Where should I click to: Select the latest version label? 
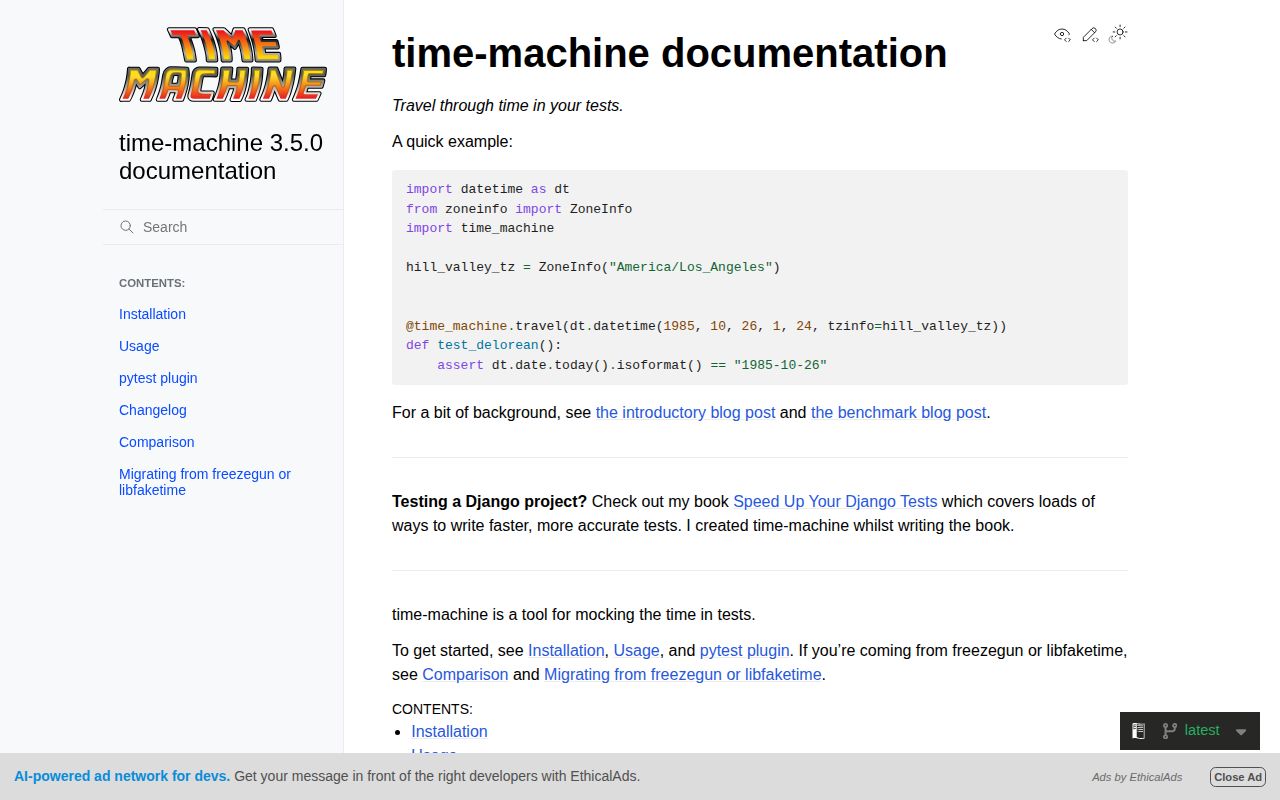(x=1202, y=730)
